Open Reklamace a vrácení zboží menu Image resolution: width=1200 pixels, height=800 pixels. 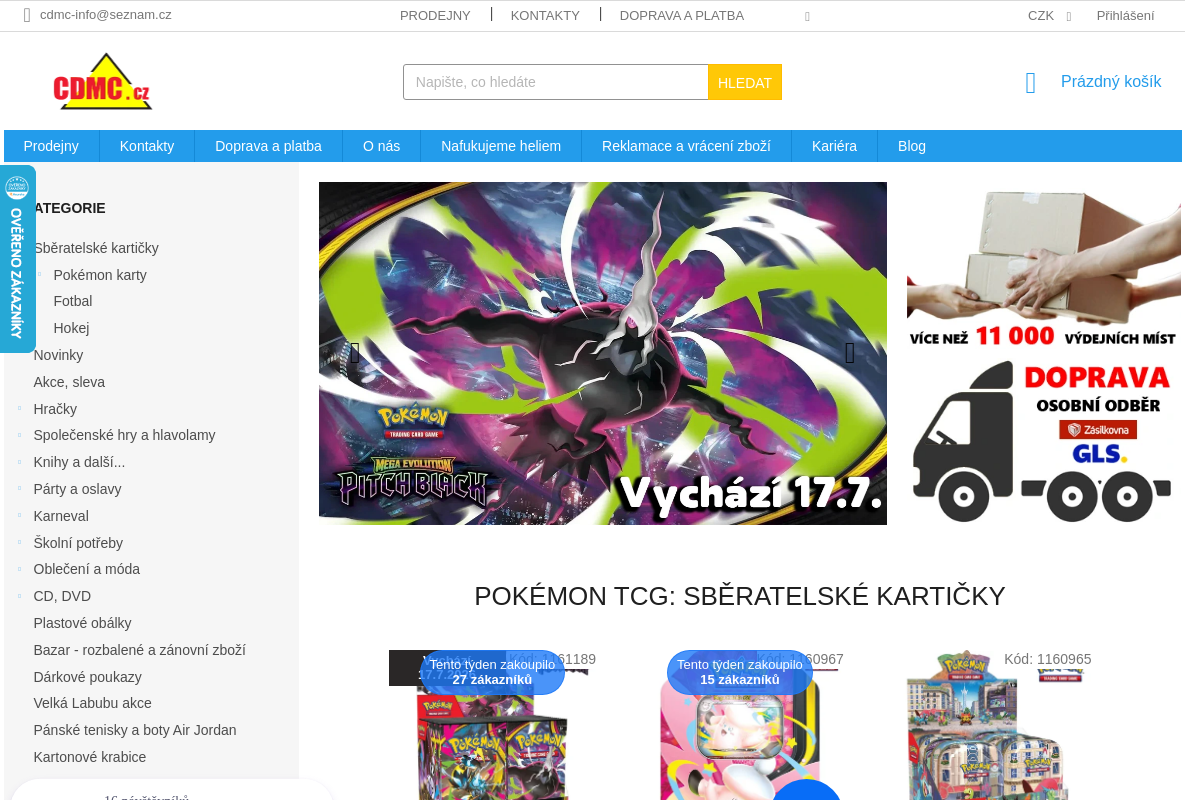[x=686, y=146]
